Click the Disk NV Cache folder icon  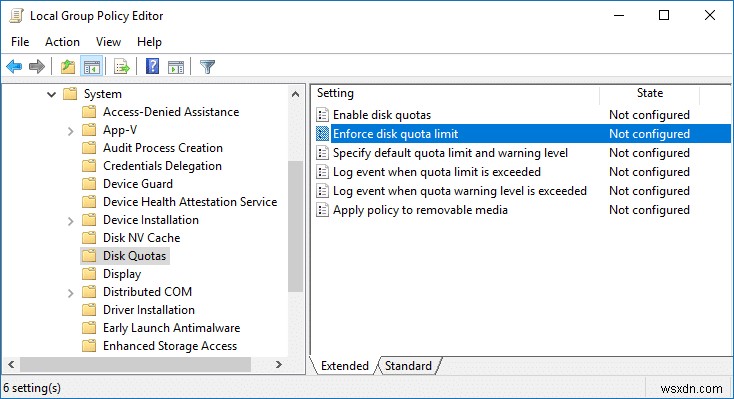(89, 237)
